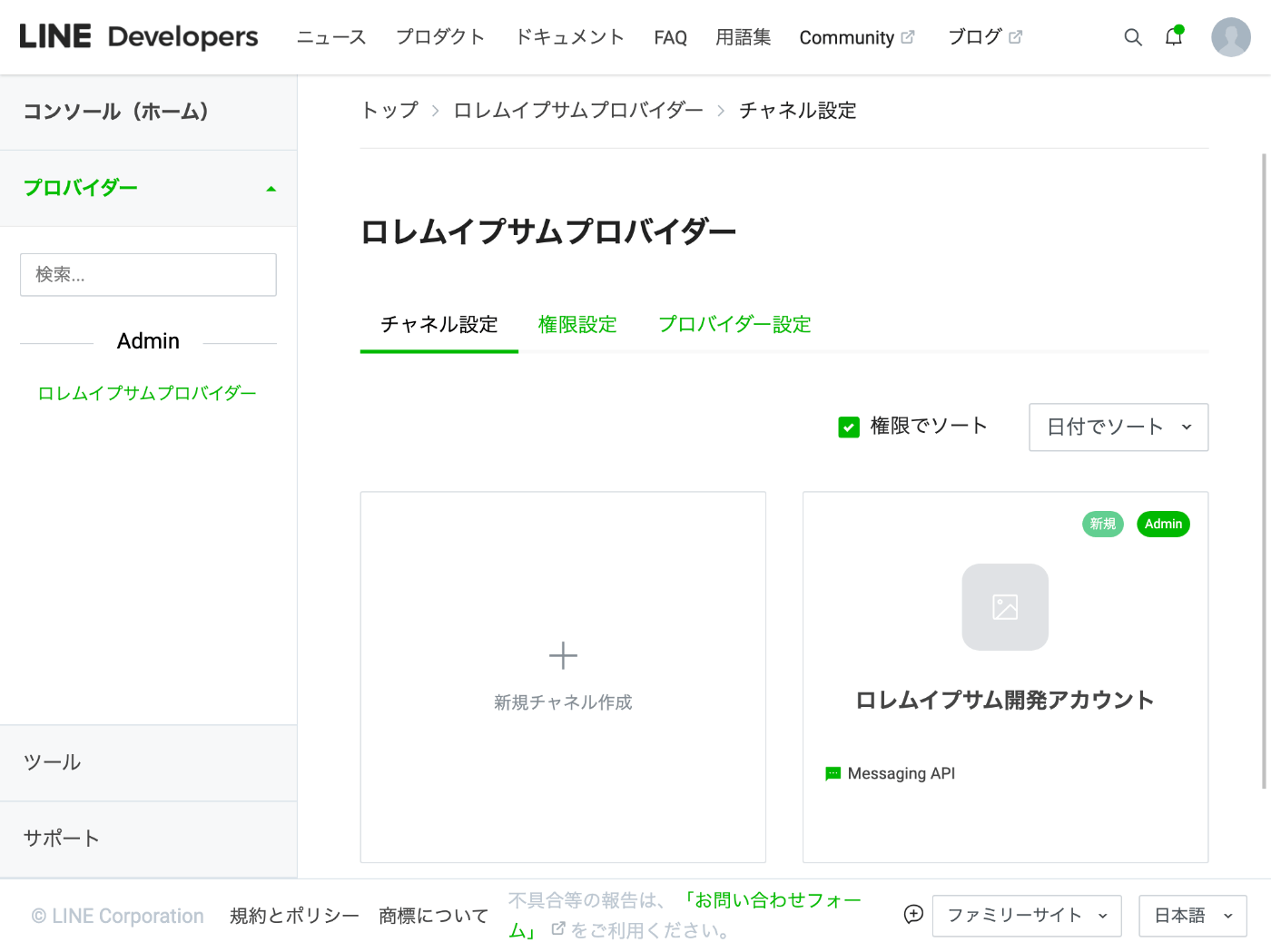Click the green Messaging API chat icon
The height and width of the screenshot is (952, 1271).
tap(833, 774)
